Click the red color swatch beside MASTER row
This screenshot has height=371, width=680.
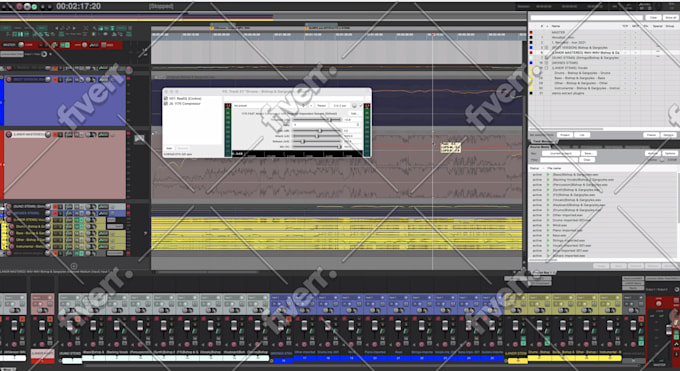click(531, 32)
